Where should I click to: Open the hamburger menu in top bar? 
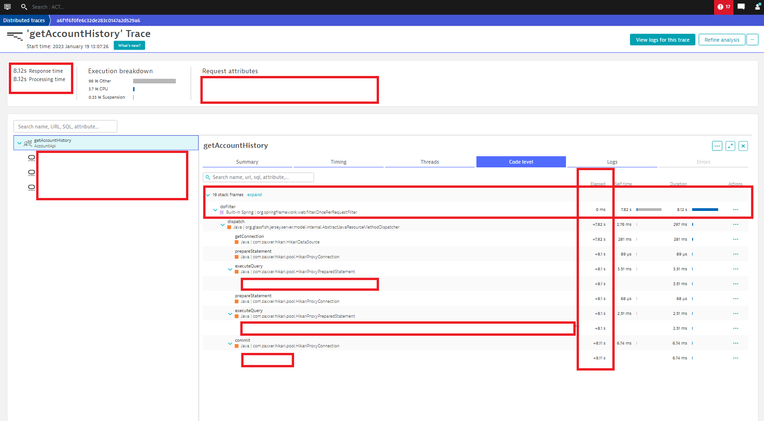[x=8, y=7]
